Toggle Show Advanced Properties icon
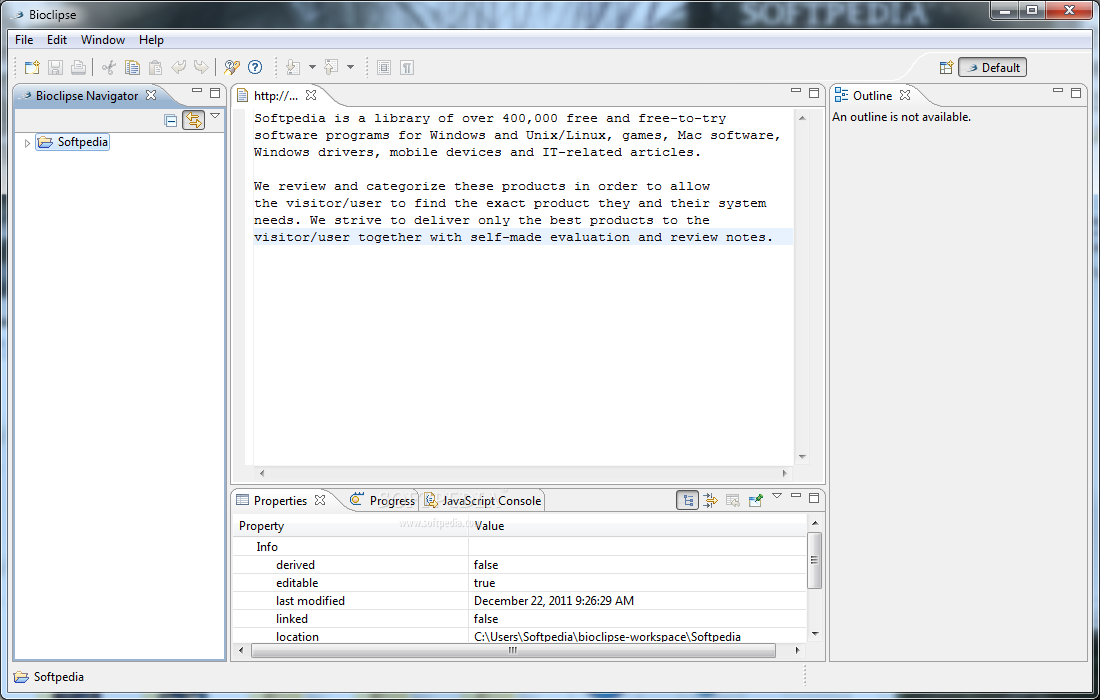1100x700 pixels. [x=710, y=501]
